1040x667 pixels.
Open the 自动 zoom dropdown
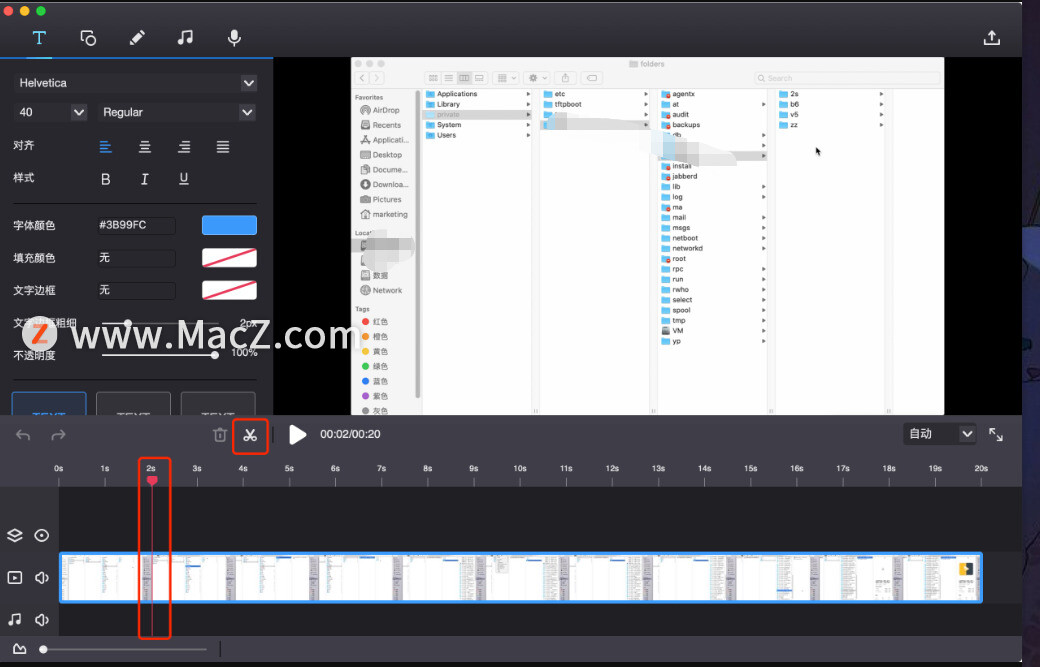(940, 434)
